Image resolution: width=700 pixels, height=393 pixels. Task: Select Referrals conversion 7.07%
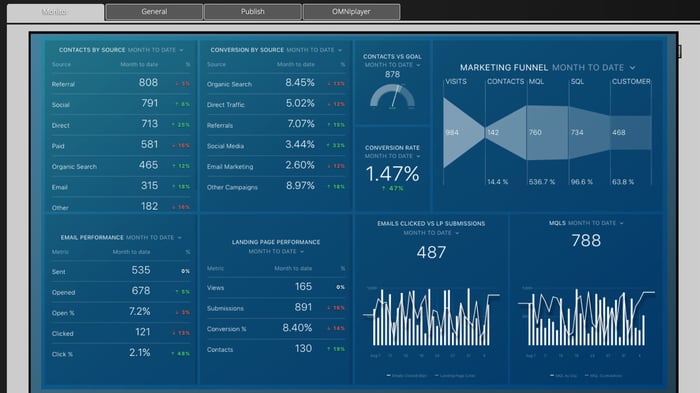point(301,124)
